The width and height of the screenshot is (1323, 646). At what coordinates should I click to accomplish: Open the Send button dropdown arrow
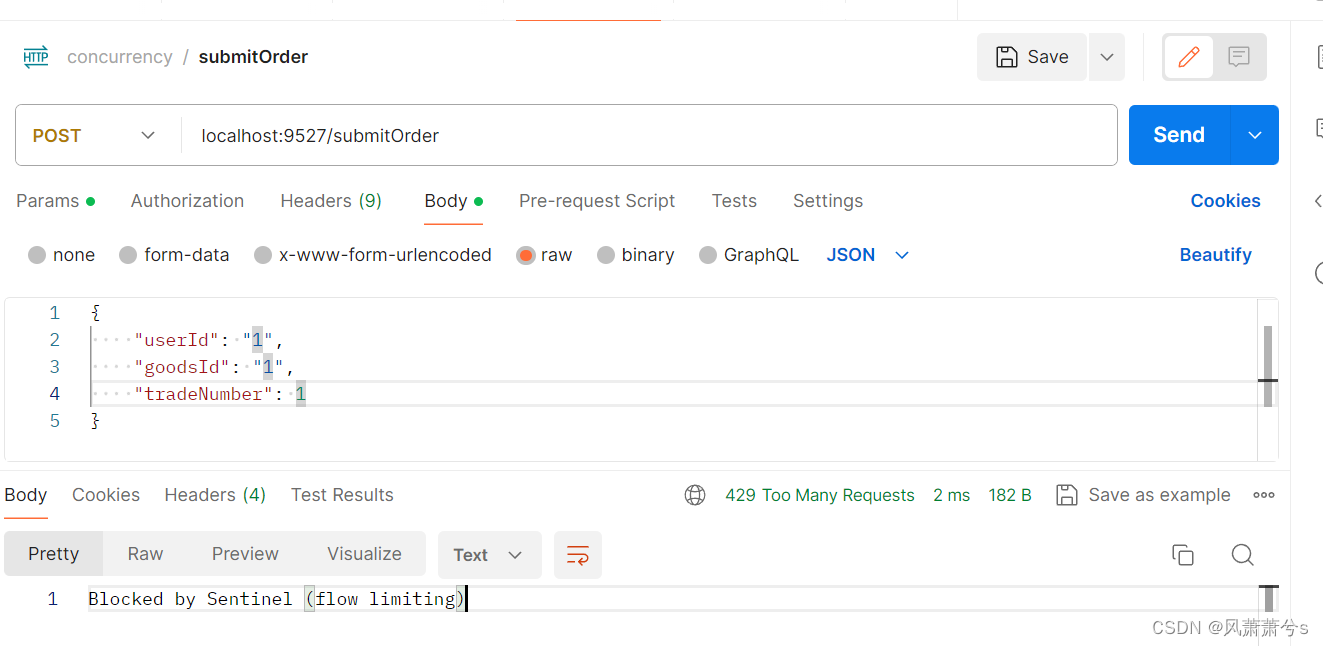pos(1254,134)
